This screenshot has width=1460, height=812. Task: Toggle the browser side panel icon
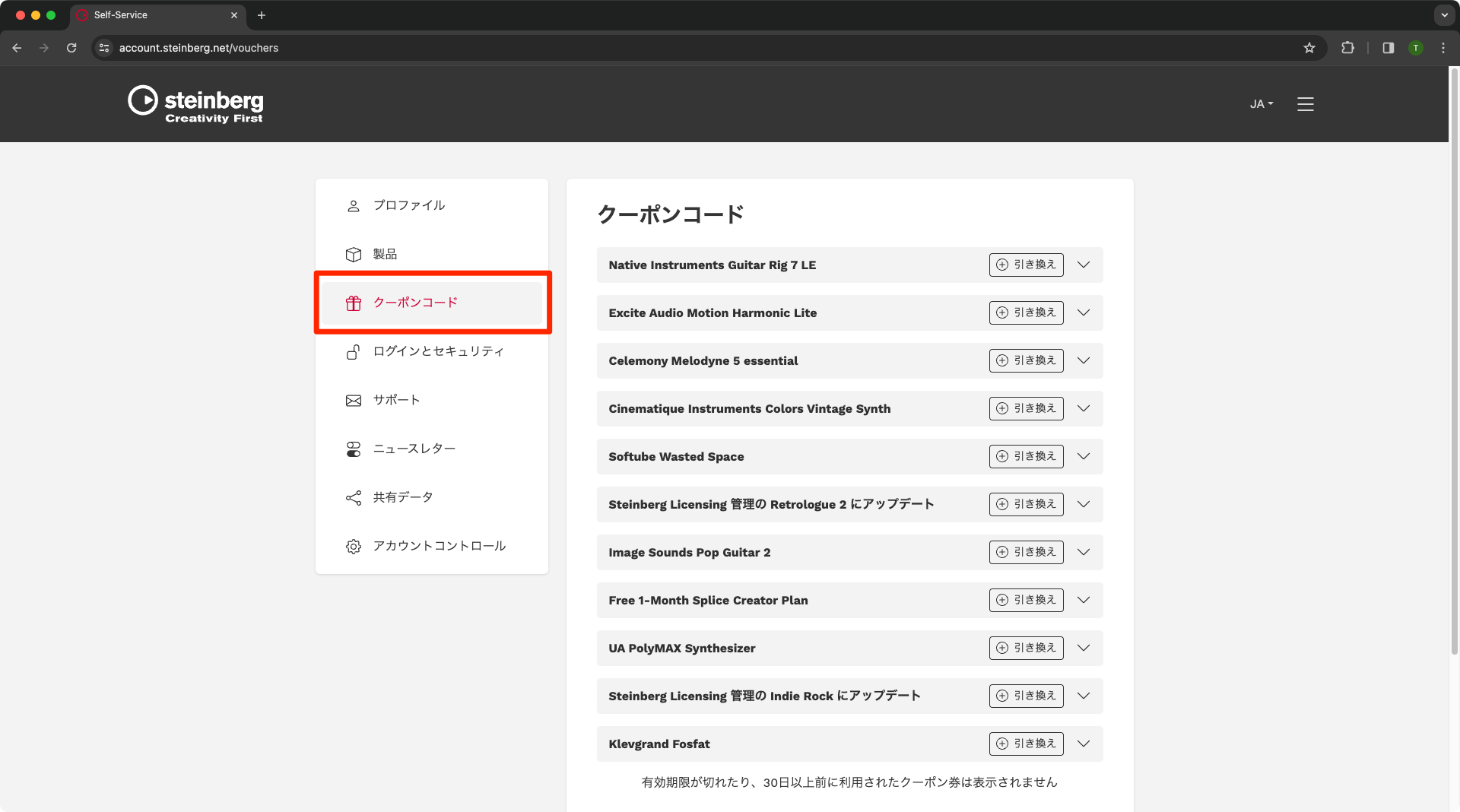(1388, 48)
